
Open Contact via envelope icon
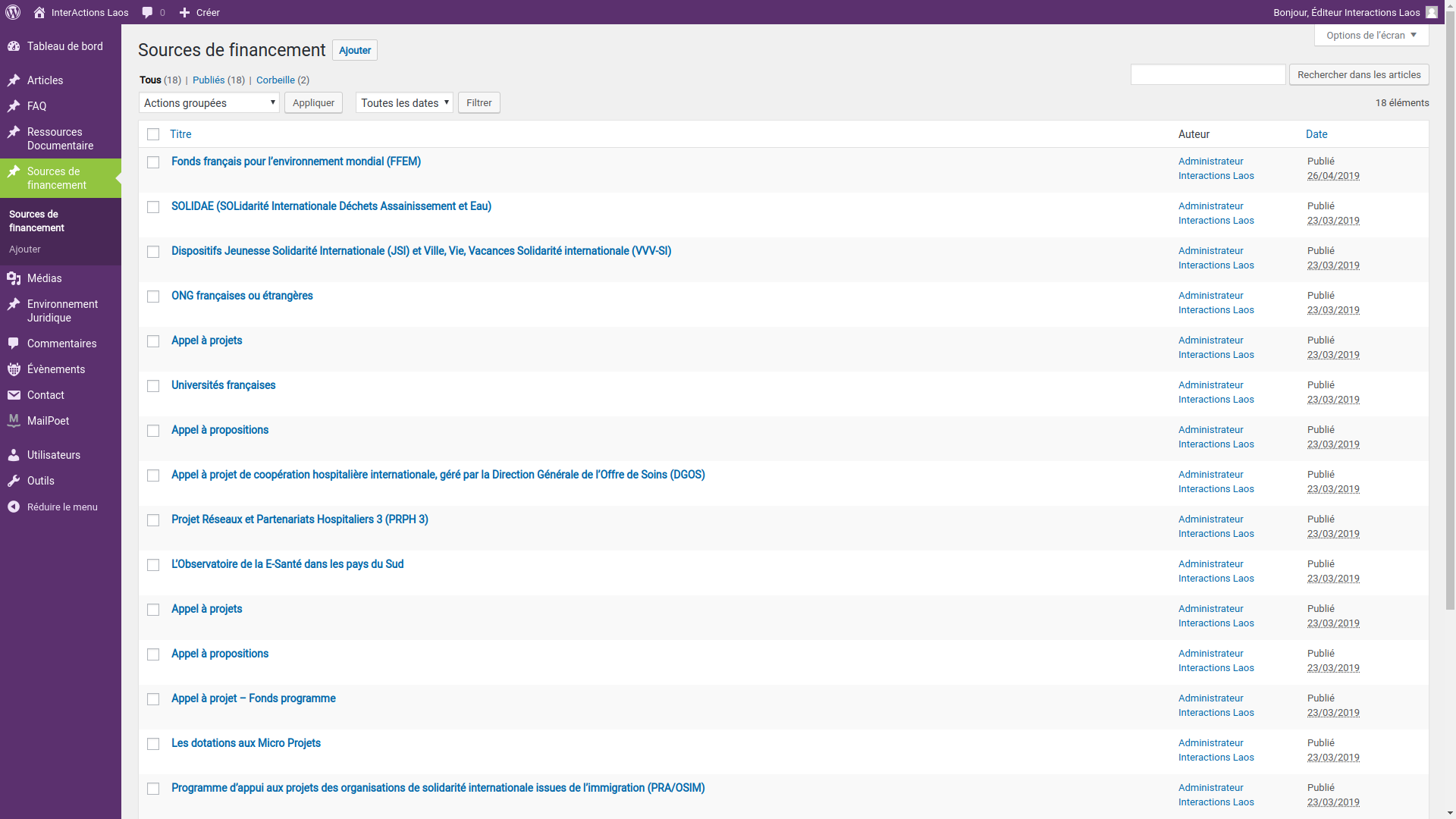14,395
